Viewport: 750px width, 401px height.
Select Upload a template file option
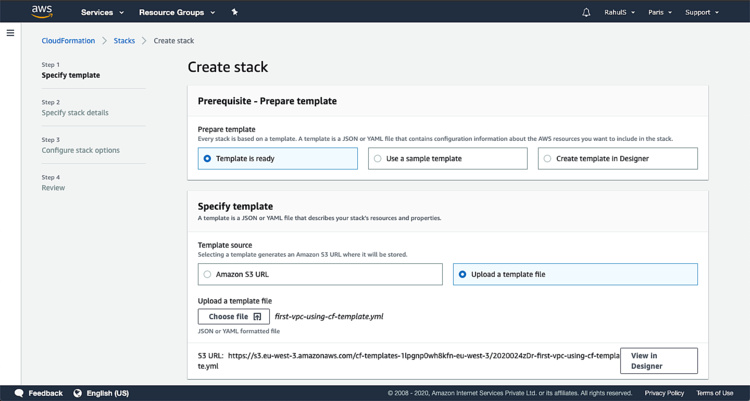tap(575, 274)
